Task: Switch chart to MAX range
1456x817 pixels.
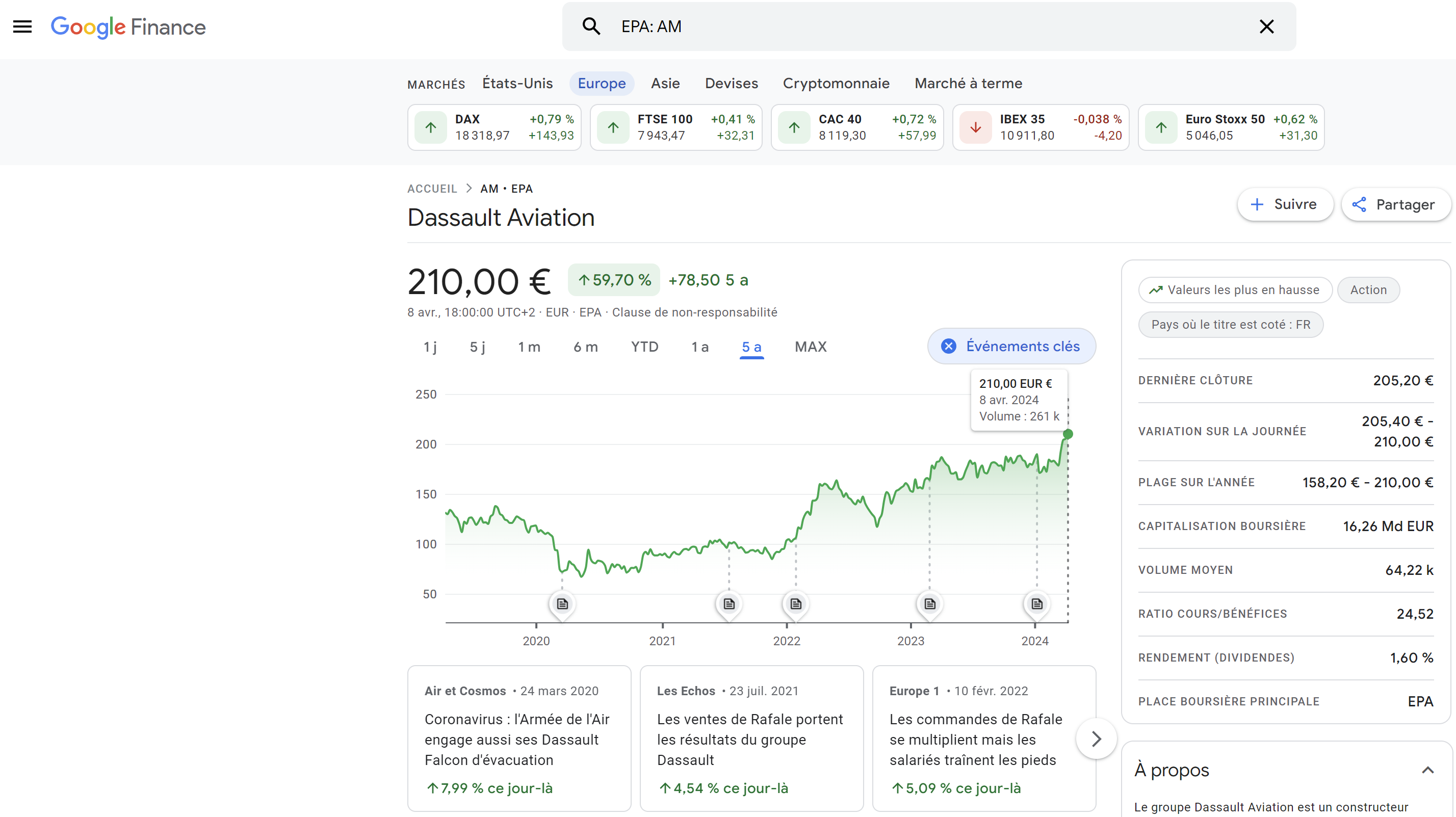Action: point(810,347)
